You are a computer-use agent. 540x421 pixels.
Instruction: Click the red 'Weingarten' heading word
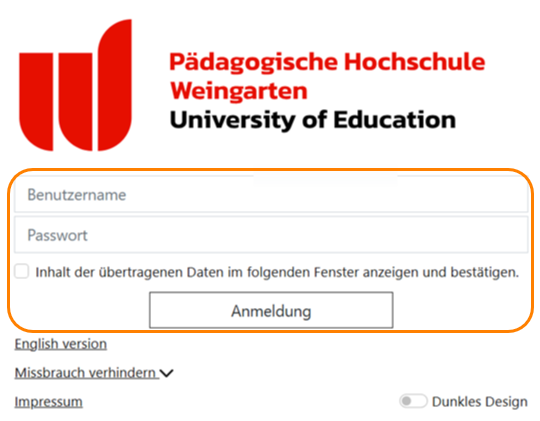239,91
